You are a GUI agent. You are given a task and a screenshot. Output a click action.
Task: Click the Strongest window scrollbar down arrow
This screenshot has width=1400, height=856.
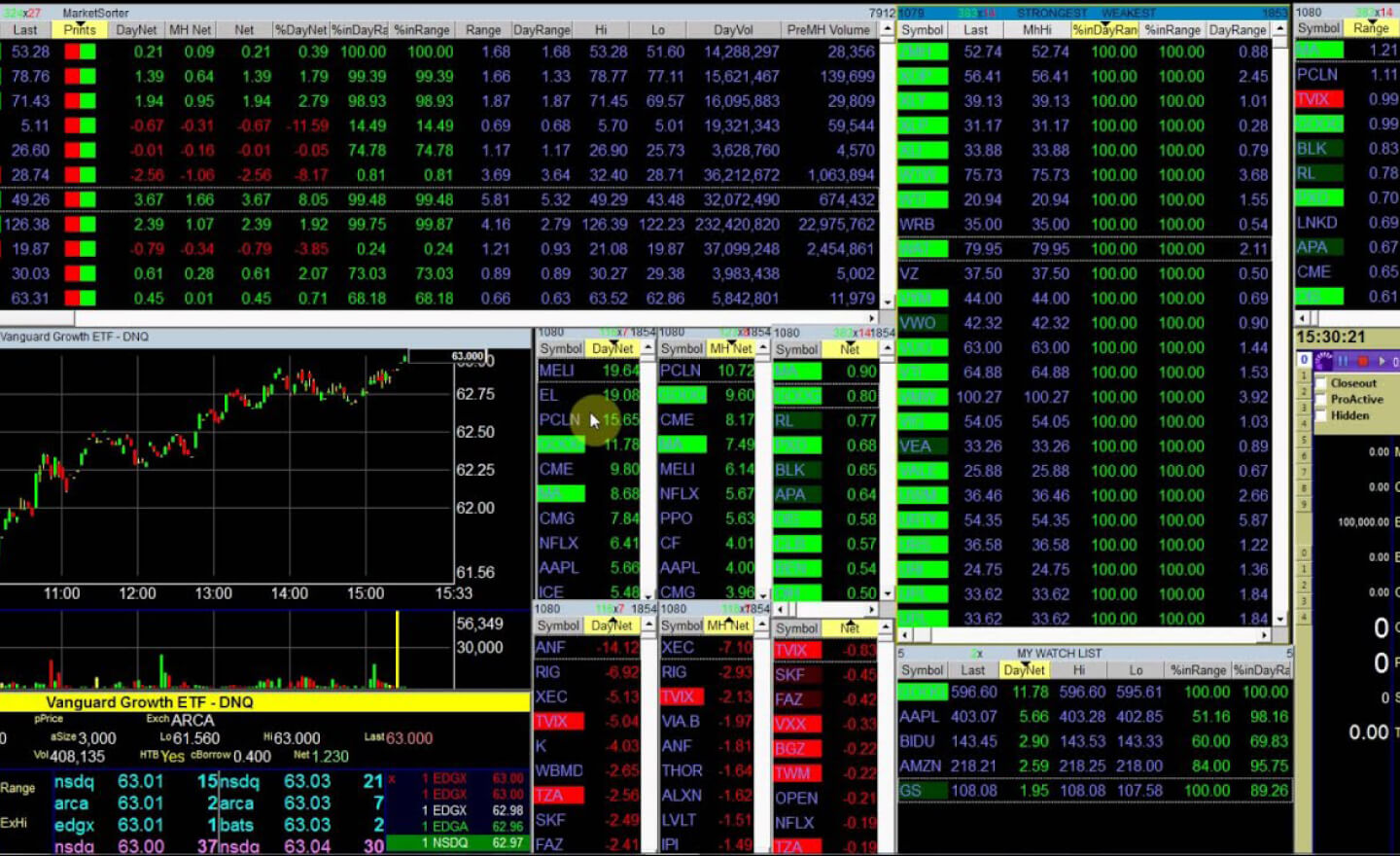1279,619
